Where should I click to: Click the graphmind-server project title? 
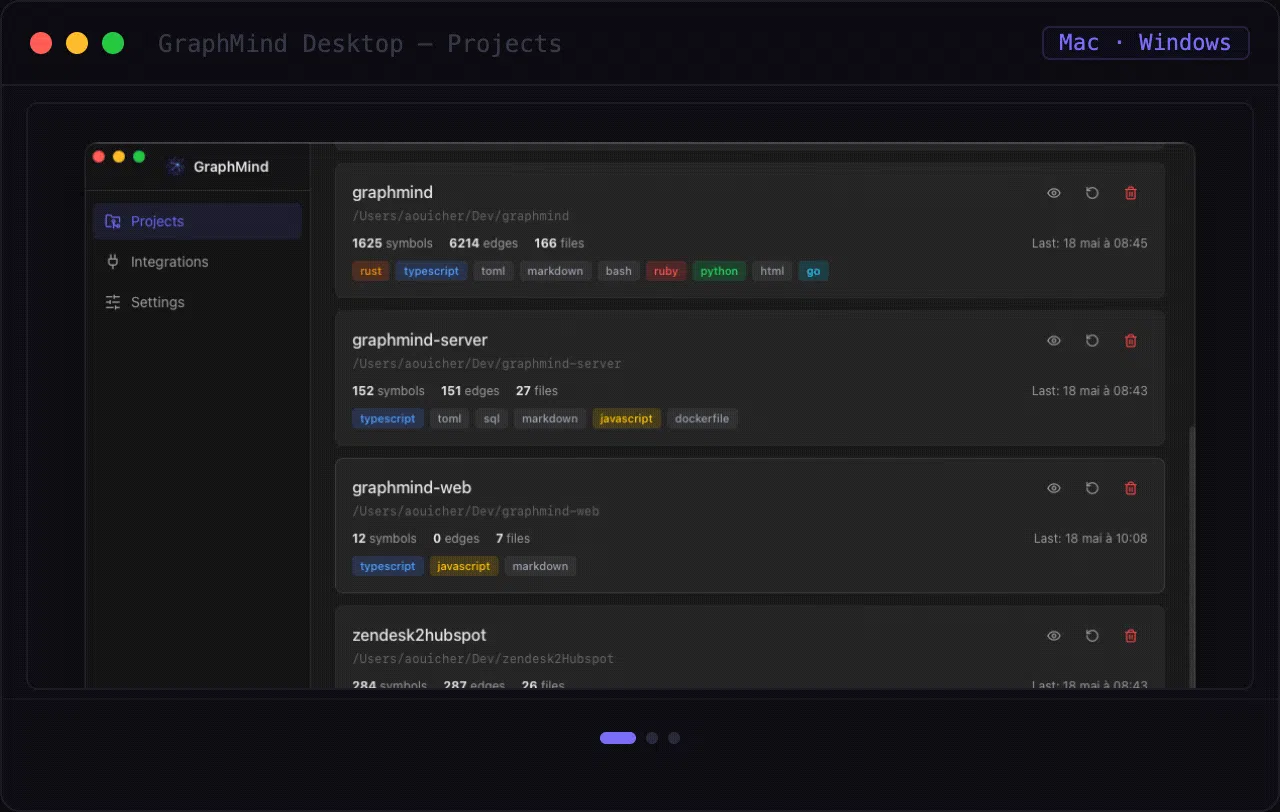click(420, 340)
